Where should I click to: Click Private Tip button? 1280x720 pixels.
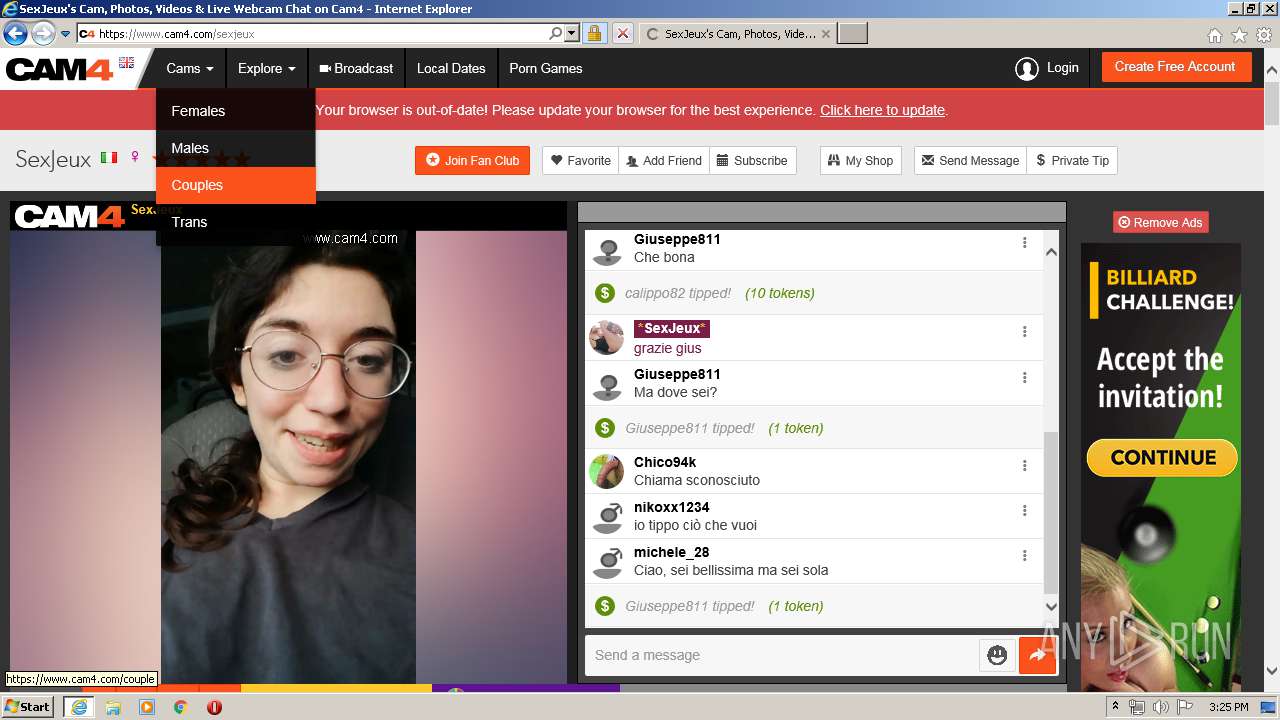click(1072, 160)
